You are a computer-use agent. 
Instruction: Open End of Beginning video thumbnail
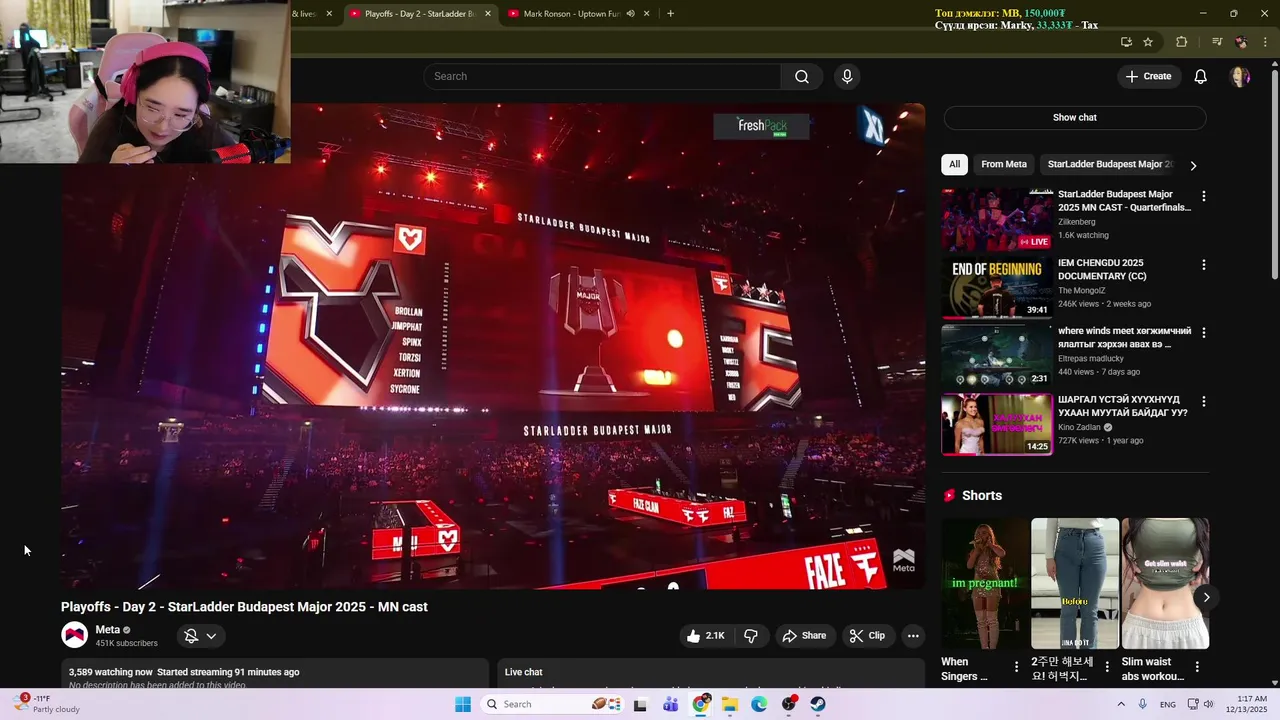pos(997,287)
